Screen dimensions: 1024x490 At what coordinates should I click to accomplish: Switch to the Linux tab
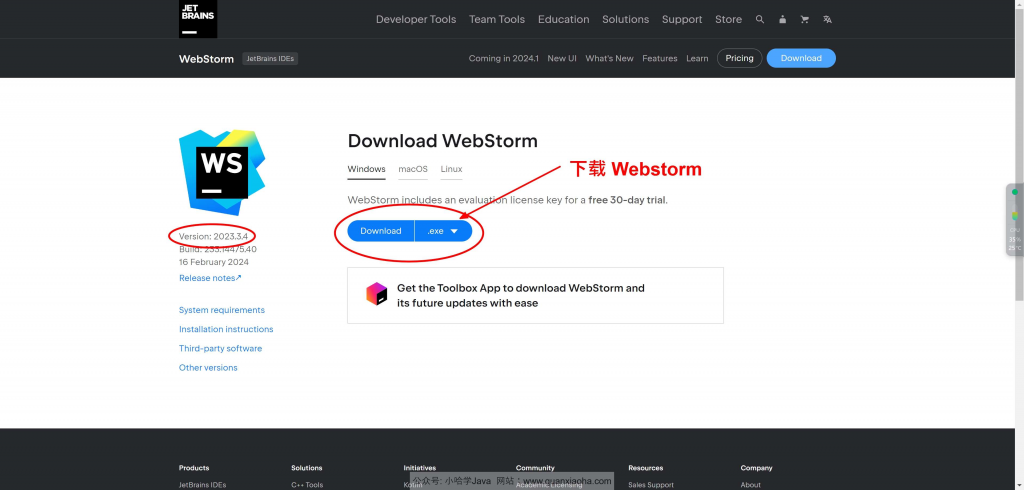451,169
